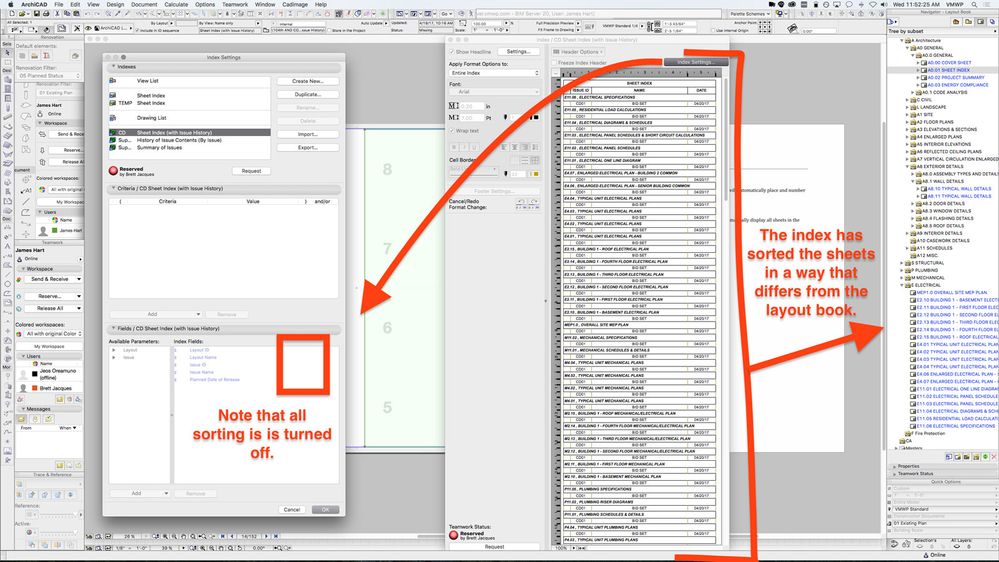Open the Teamwork menu
Image resolution: width=999 pixels, height=562 pixels.
click(235, 4)
